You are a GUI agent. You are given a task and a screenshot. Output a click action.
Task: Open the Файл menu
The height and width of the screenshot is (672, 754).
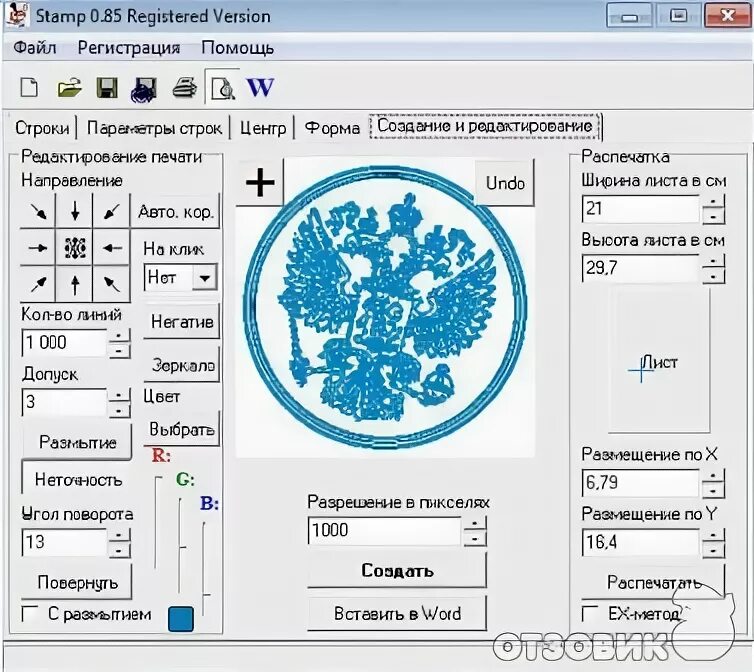(35, 48)
